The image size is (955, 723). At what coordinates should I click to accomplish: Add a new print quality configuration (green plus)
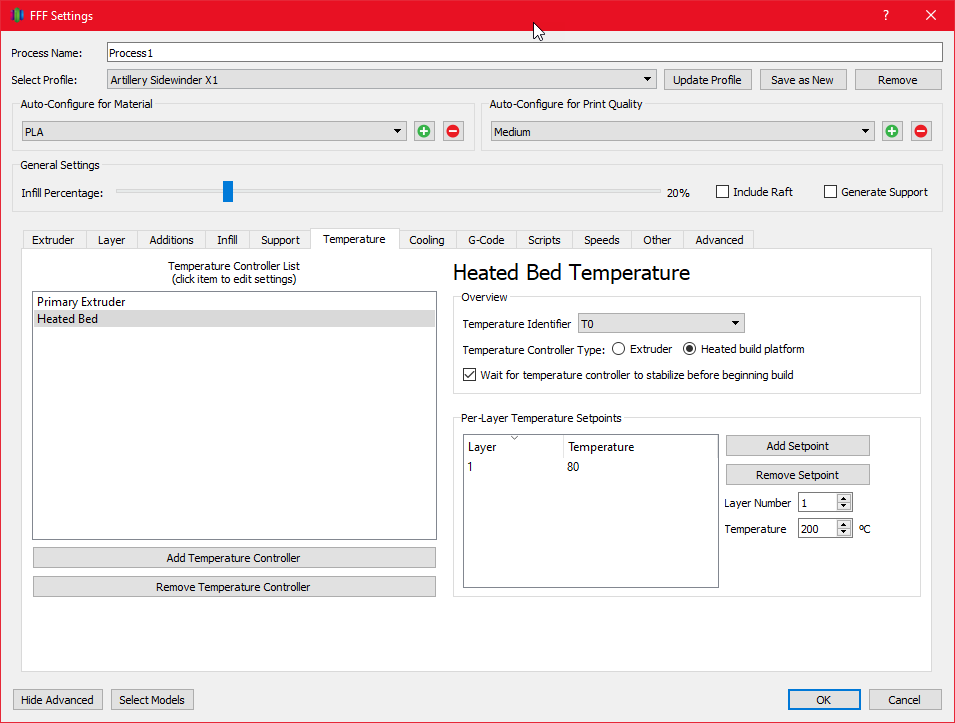pos(892,131)
